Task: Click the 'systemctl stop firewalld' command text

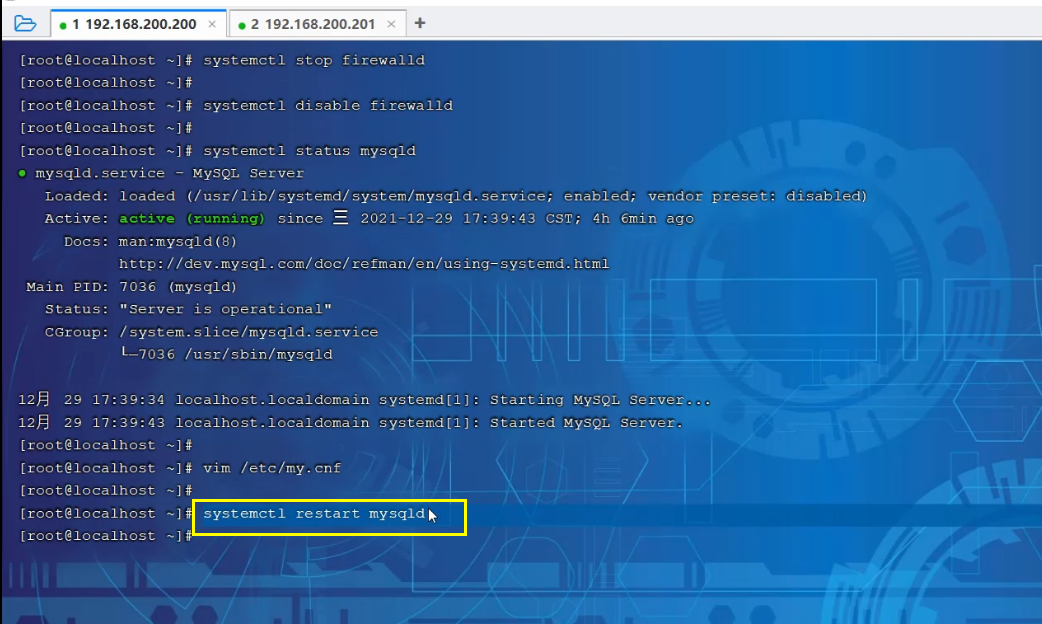Action: [314, 60]
